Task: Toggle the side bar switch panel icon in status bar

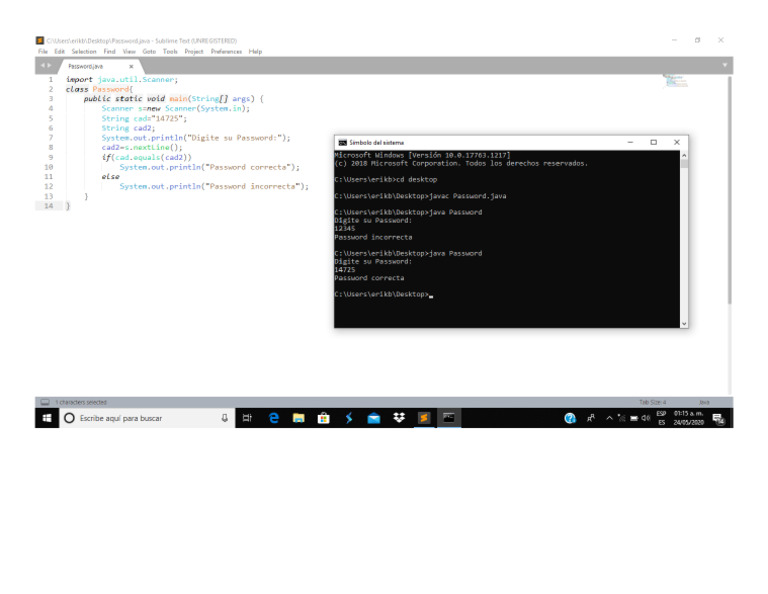Action: pos(45,402)
